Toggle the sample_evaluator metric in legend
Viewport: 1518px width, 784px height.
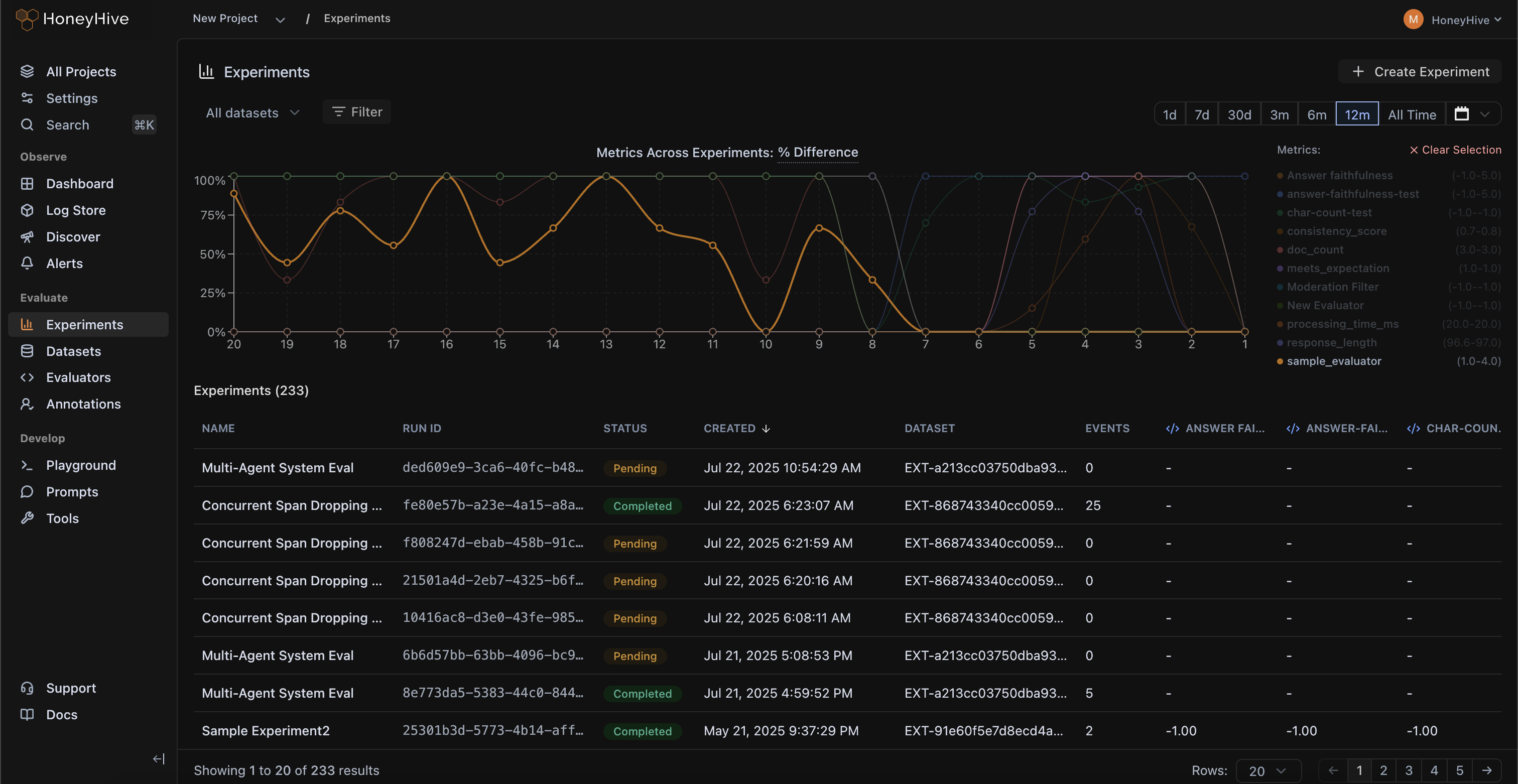(x=1334, y=361)
